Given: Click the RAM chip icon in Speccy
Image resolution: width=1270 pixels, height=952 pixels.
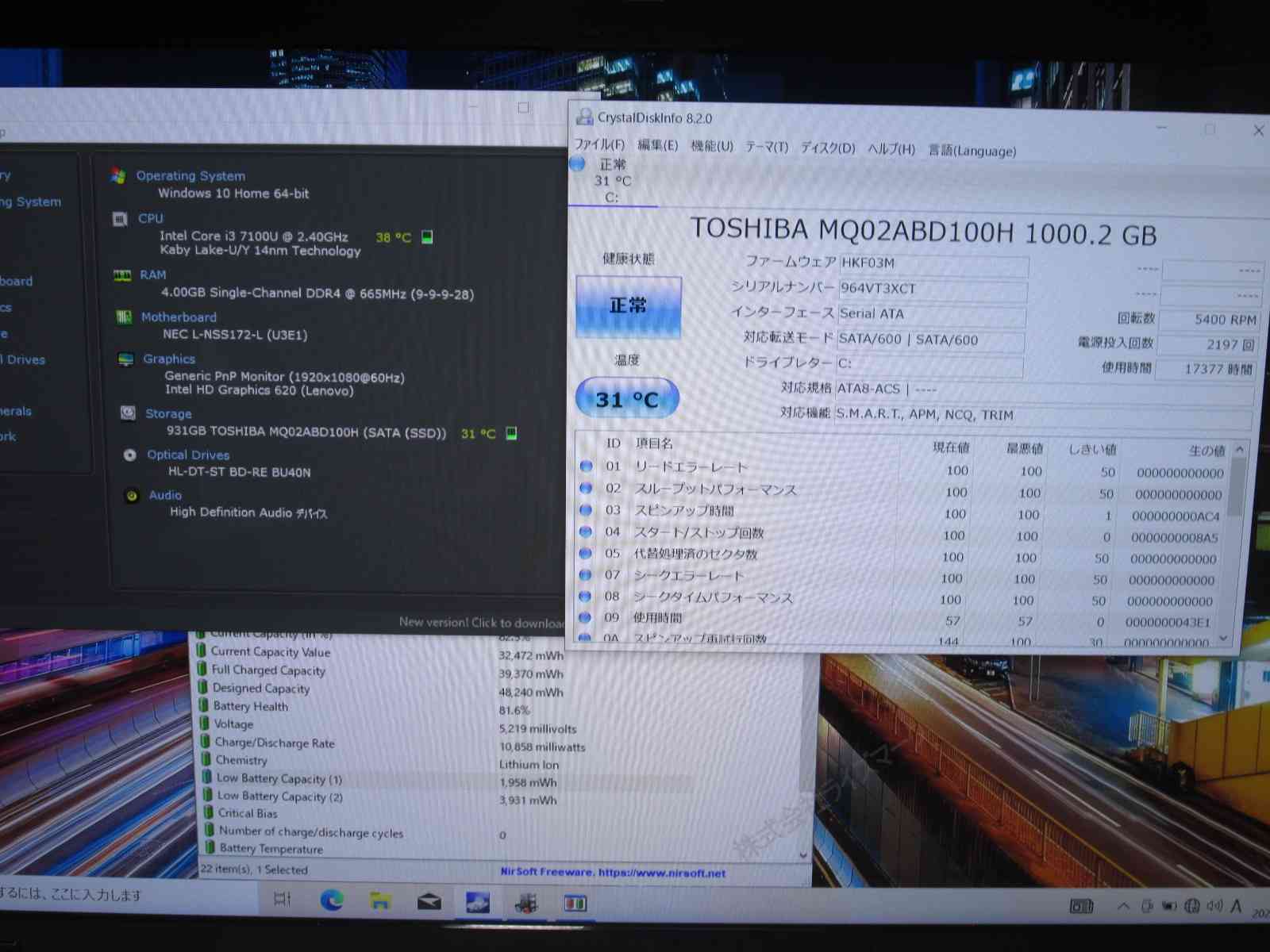Looking at the screenshot, I should coord(122,275).
